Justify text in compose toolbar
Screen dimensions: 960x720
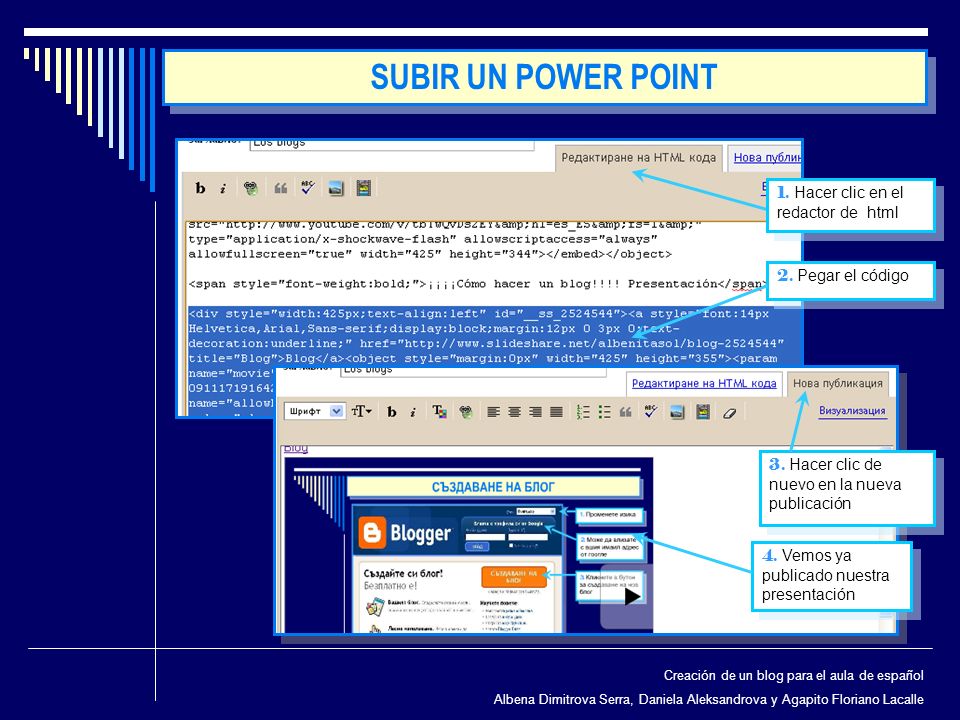click(x=556, y=411)
